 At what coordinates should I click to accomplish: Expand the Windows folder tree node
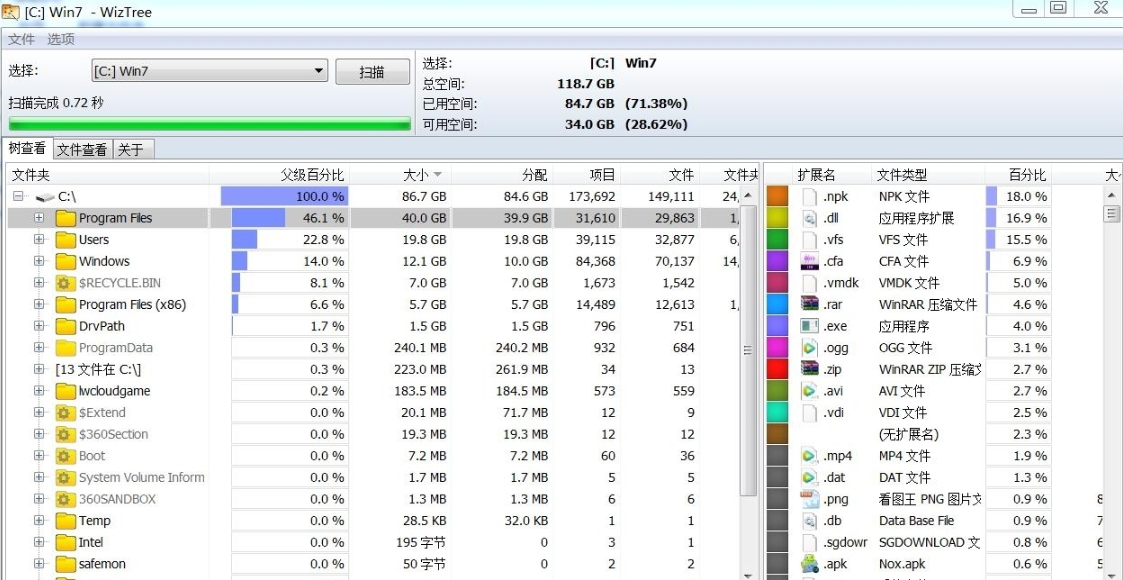tap(39, 261)
